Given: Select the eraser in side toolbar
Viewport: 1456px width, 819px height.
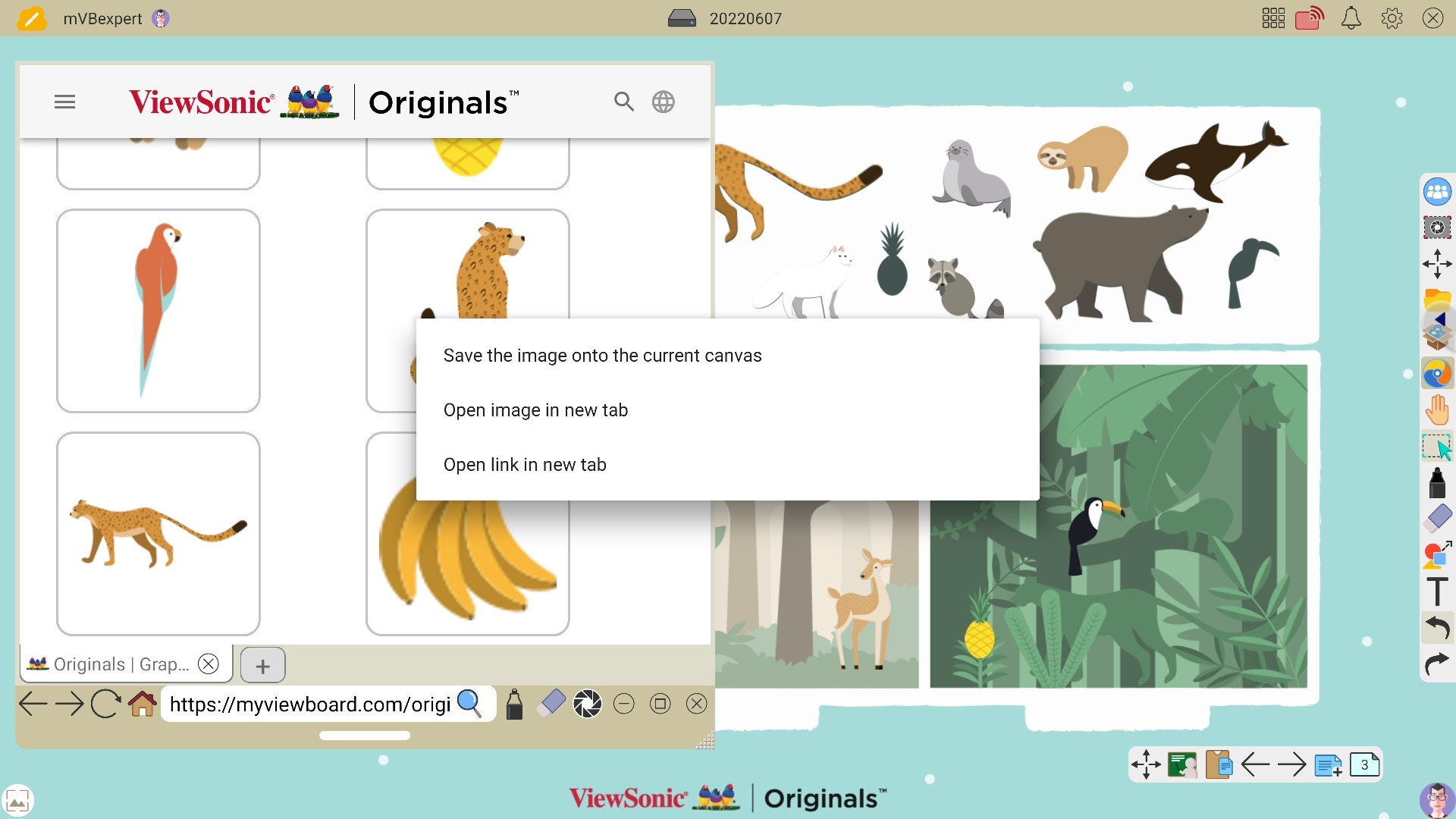Looking at the screenshot, I should click(1437, 519).
